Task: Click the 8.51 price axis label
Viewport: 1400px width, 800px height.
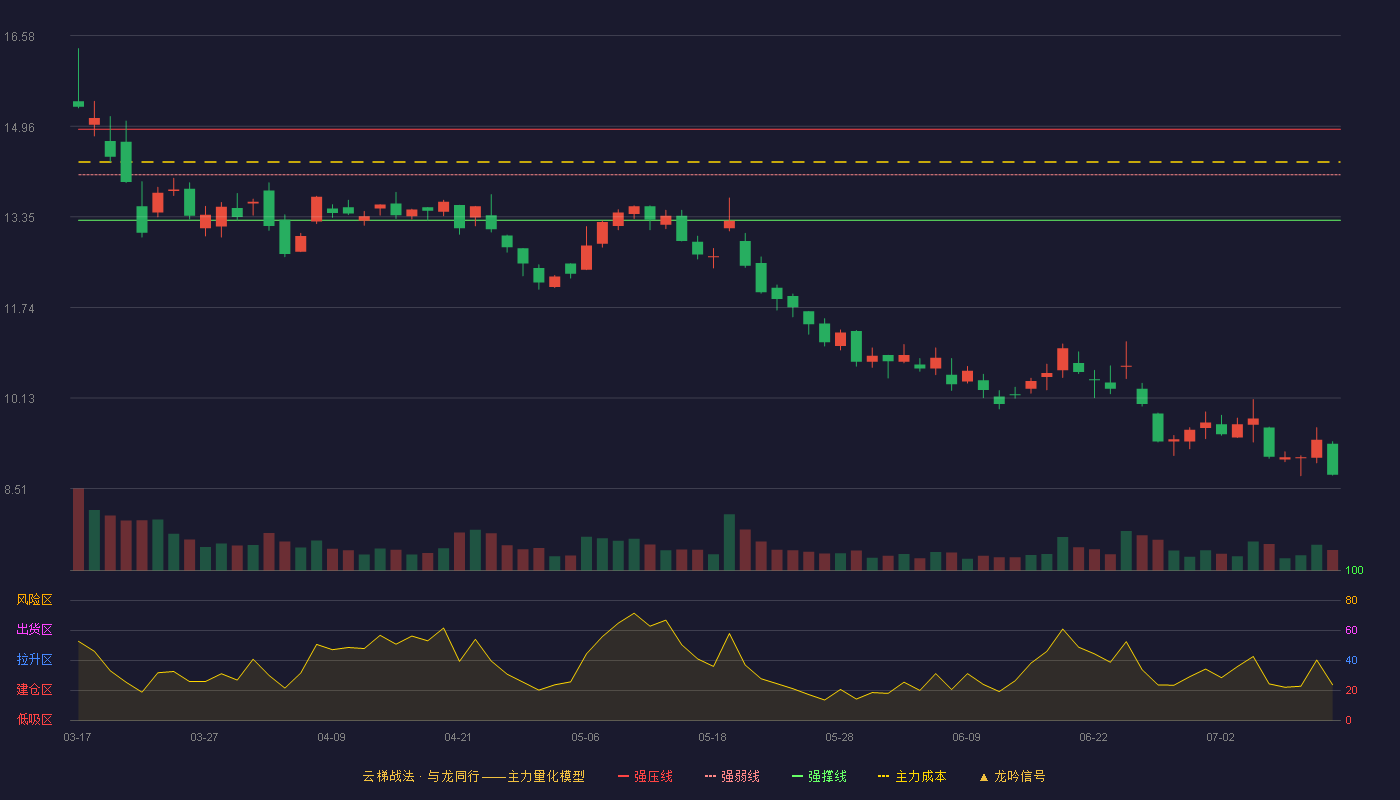Action: coord(16,490)
